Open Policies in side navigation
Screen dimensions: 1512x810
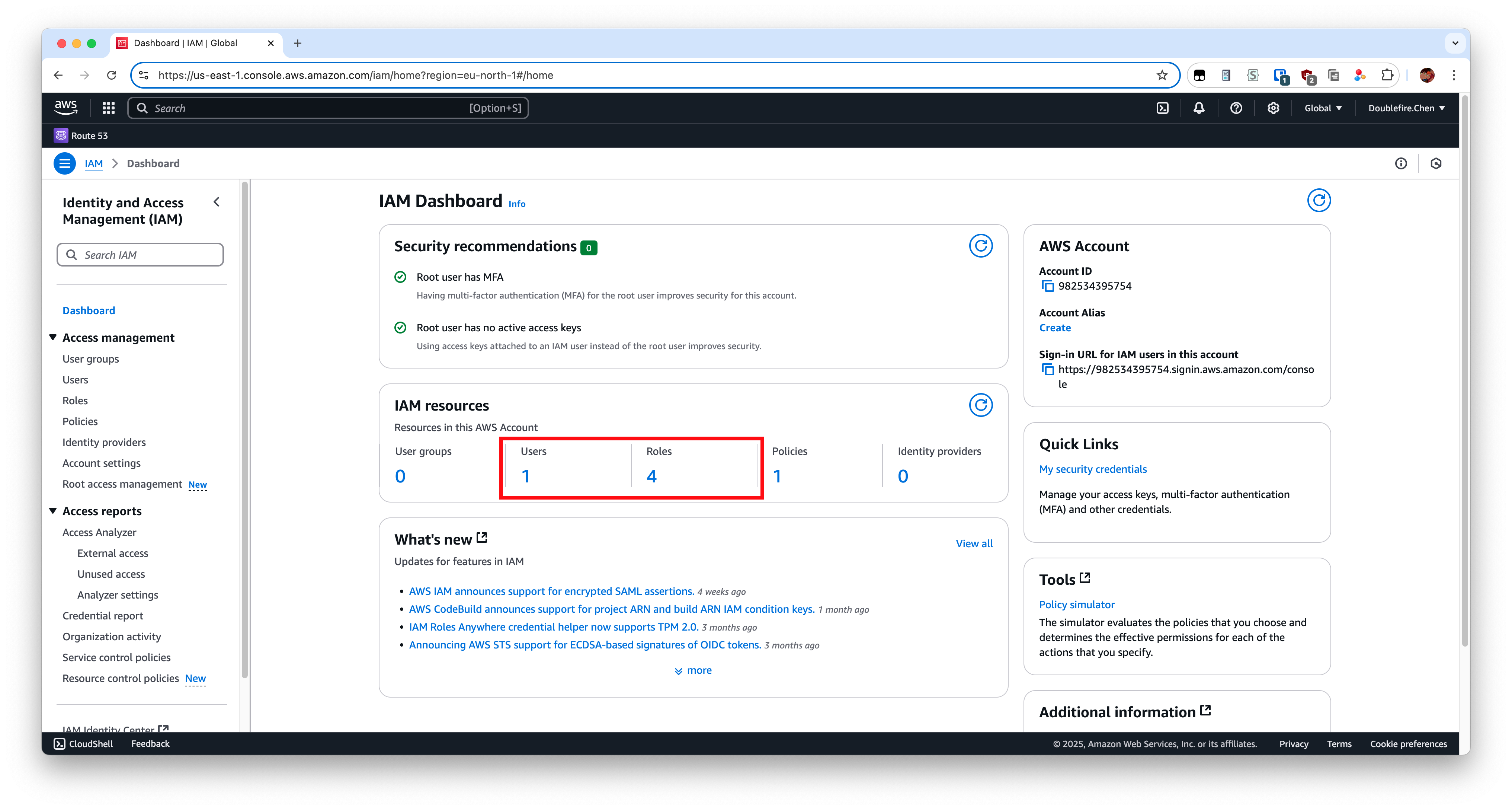80,421
